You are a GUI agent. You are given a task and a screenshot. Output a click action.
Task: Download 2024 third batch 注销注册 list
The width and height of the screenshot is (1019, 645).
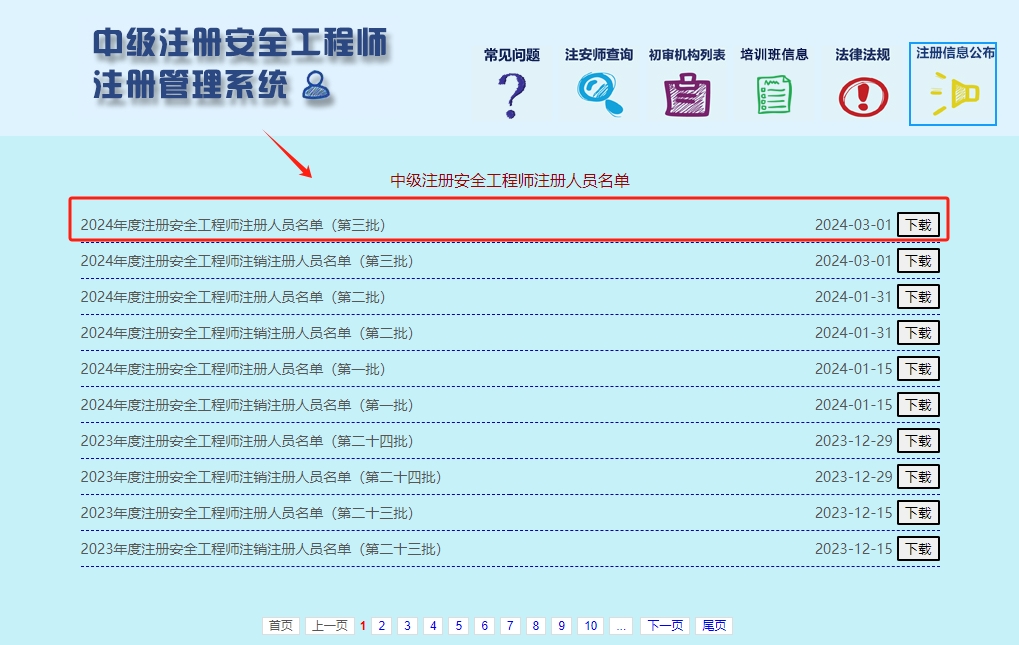(918, 261)
